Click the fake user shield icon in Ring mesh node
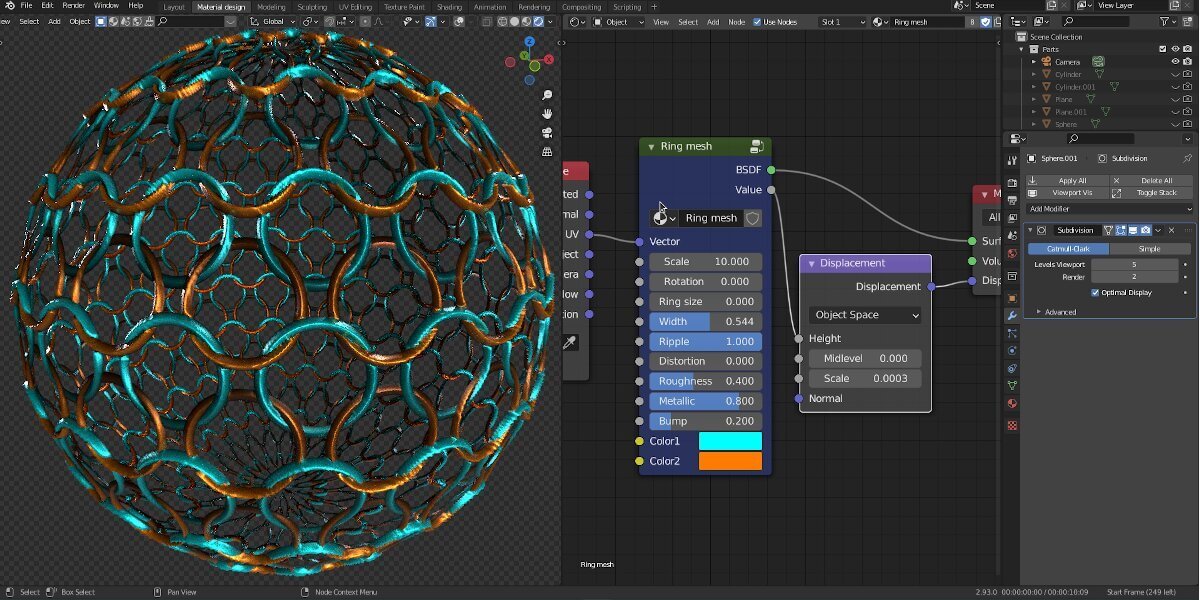 (x=752, y=218)
